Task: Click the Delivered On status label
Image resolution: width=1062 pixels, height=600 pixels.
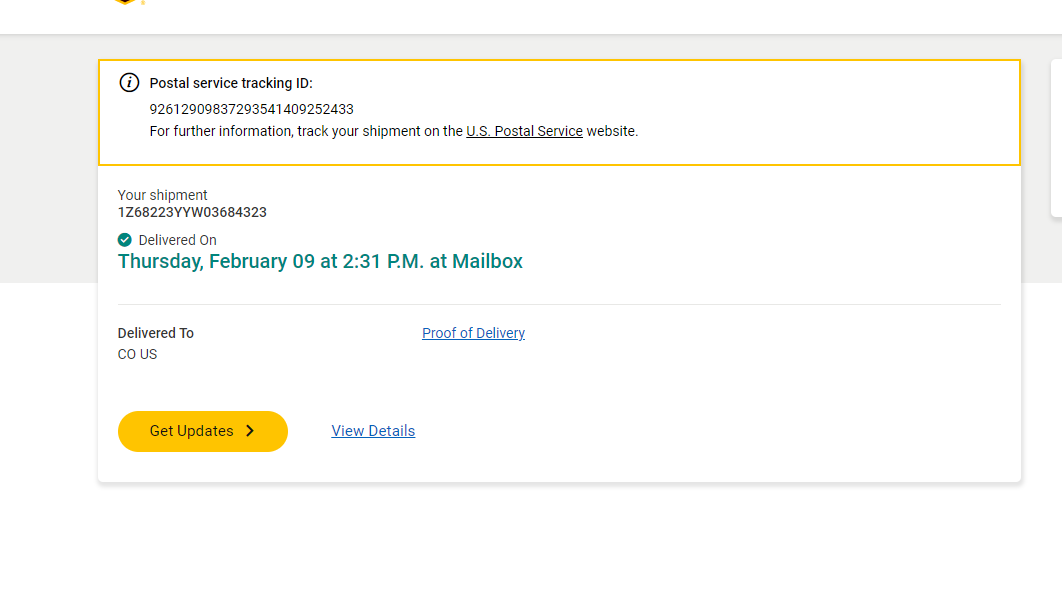Action: 177,240
